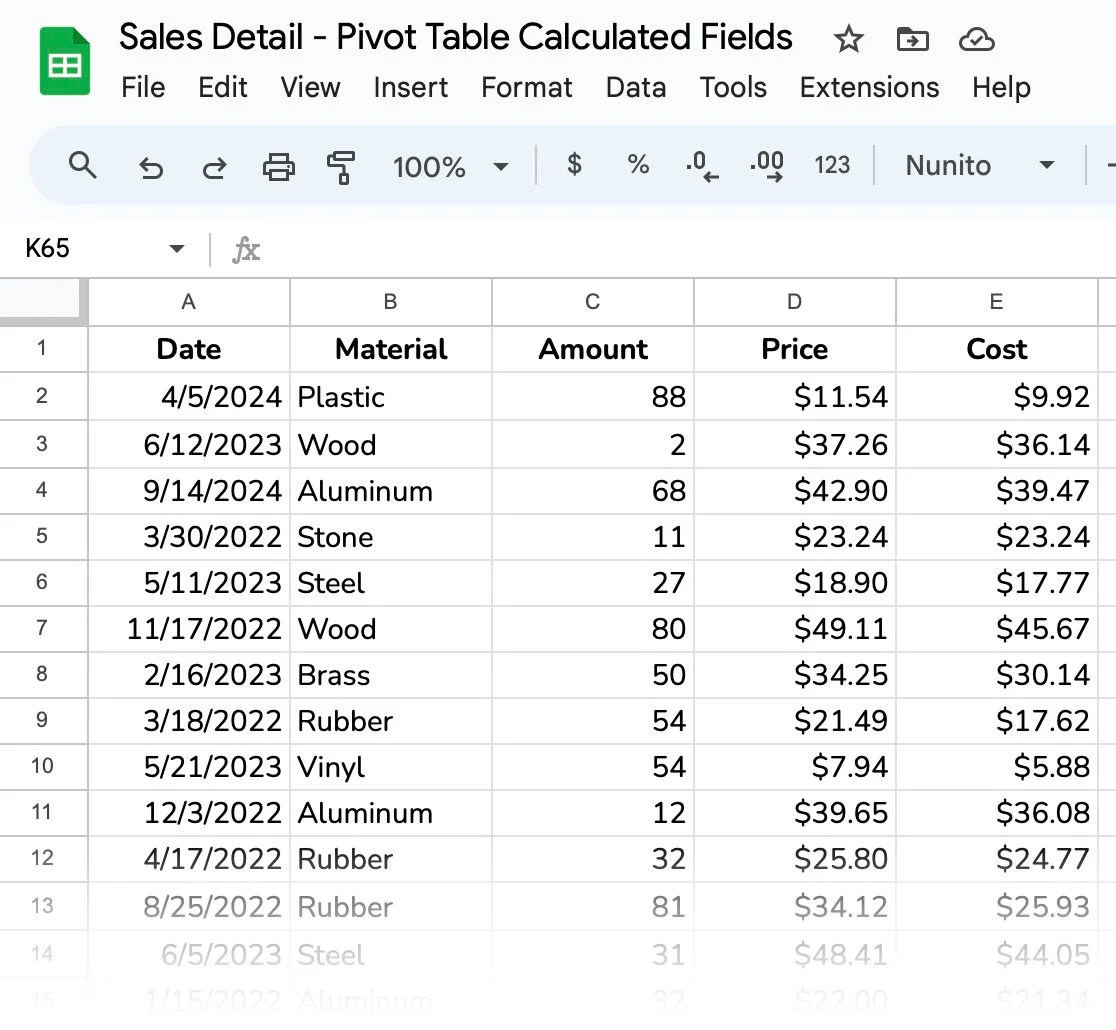Increase decimal places
Viewport: 1116px width, 1030px height.
pos(767,166)
